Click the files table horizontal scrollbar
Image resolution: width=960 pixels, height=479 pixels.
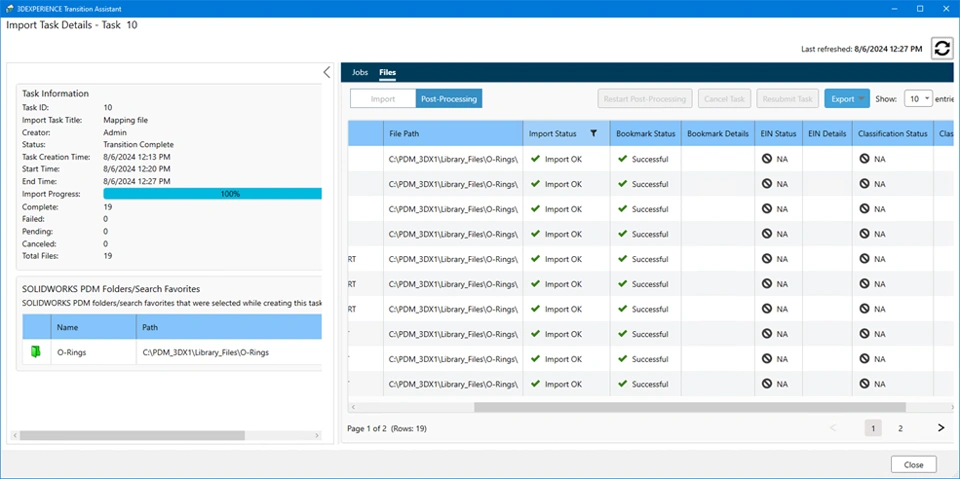[689, 407]
